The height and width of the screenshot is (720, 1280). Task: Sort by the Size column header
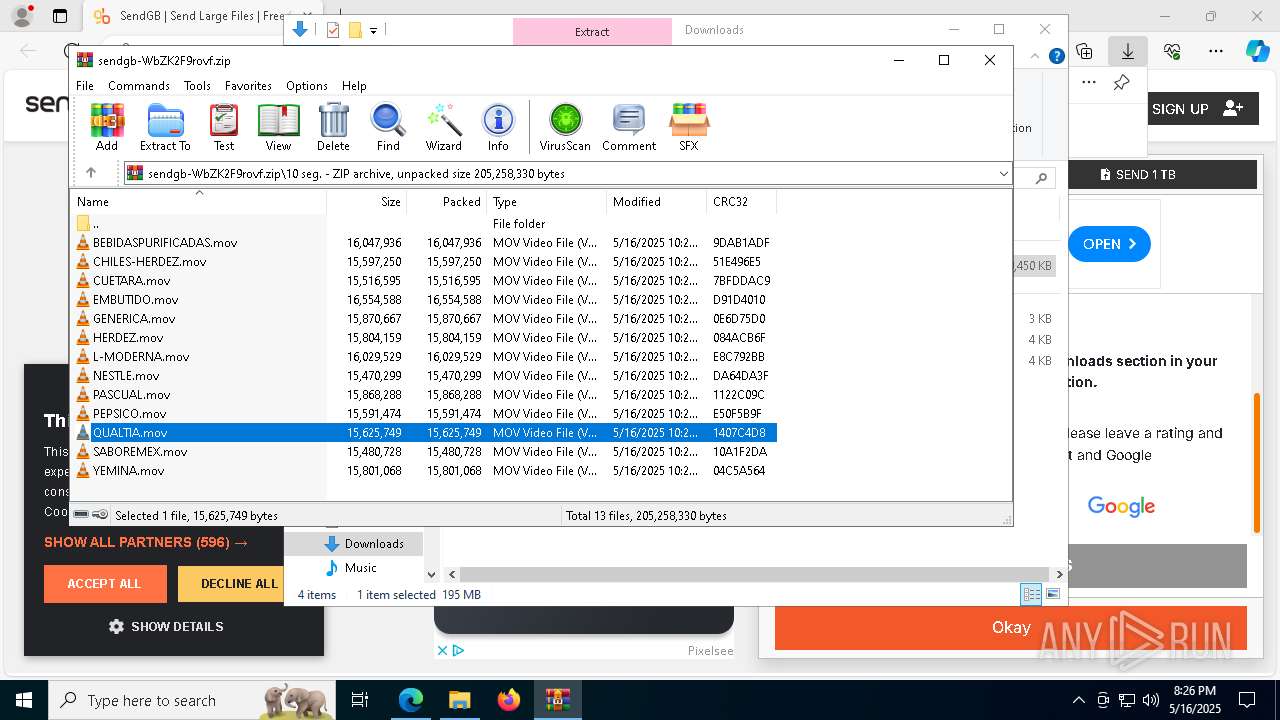367,201
